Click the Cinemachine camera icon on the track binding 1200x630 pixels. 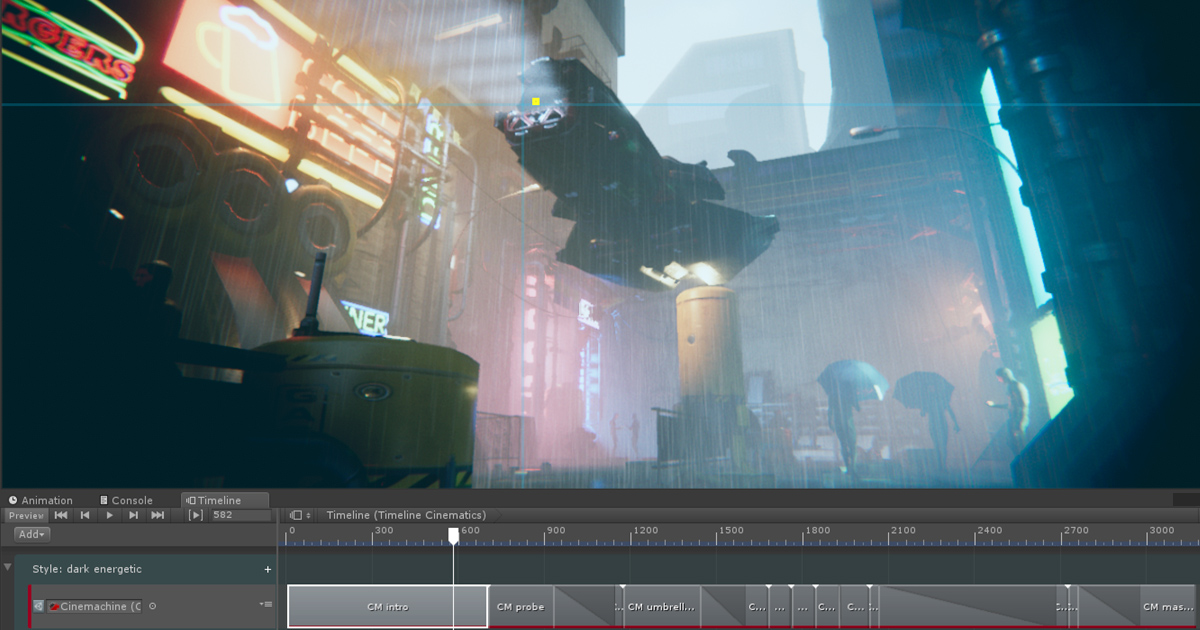(54, 606)
